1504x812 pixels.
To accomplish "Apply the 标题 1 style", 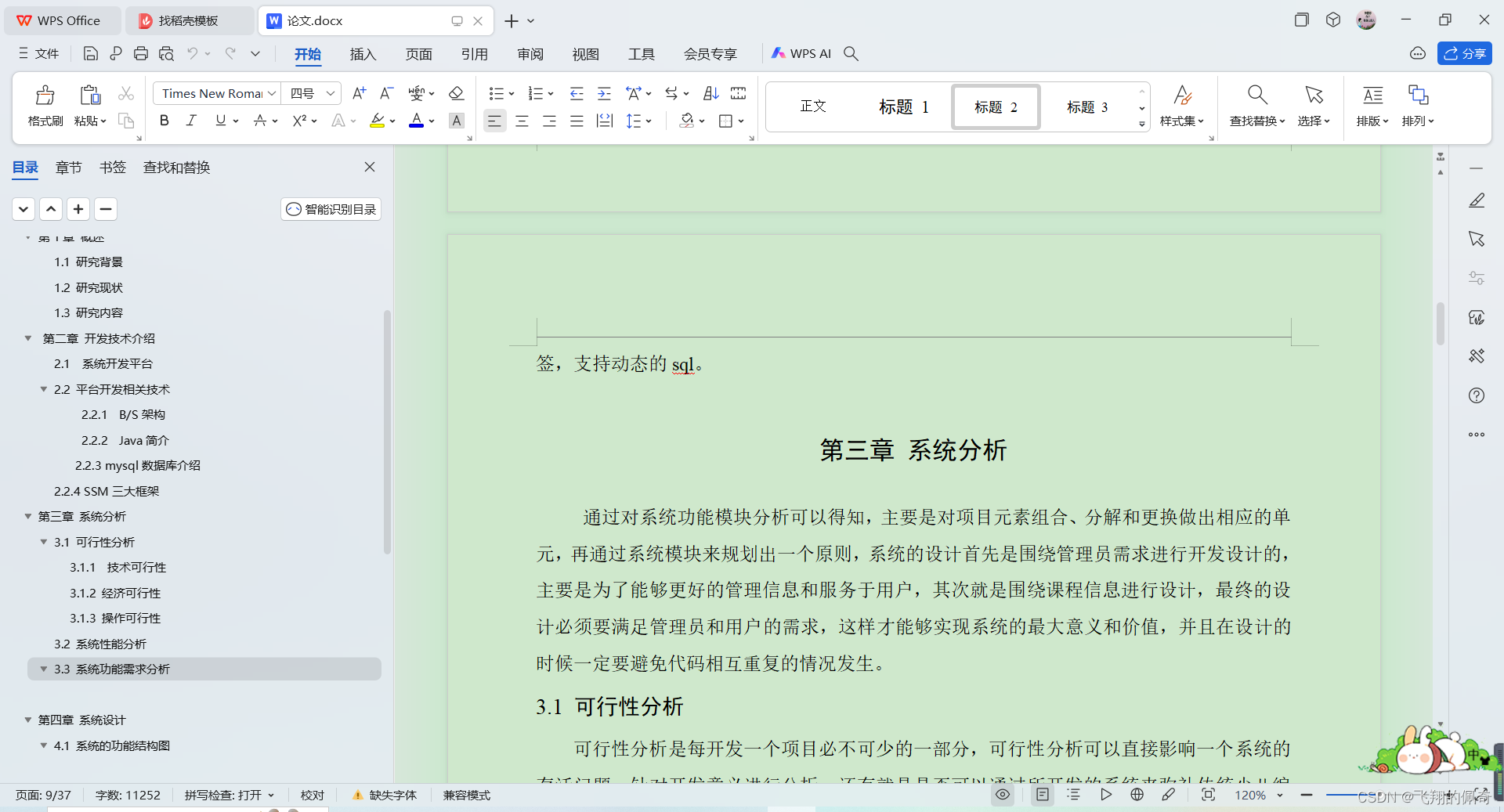I will click(904, 106).
